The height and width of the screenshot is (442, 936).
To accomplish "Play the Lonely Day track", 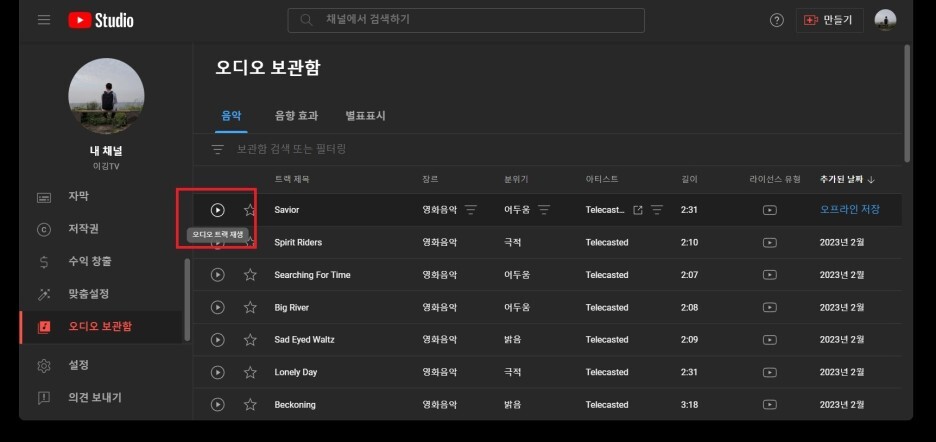I will pos(218,372).
